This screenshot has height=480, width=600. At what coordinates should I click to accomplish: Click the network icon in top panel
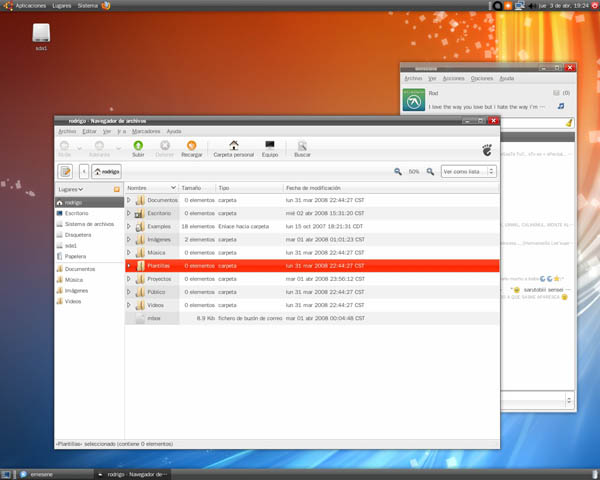[519, 6]
